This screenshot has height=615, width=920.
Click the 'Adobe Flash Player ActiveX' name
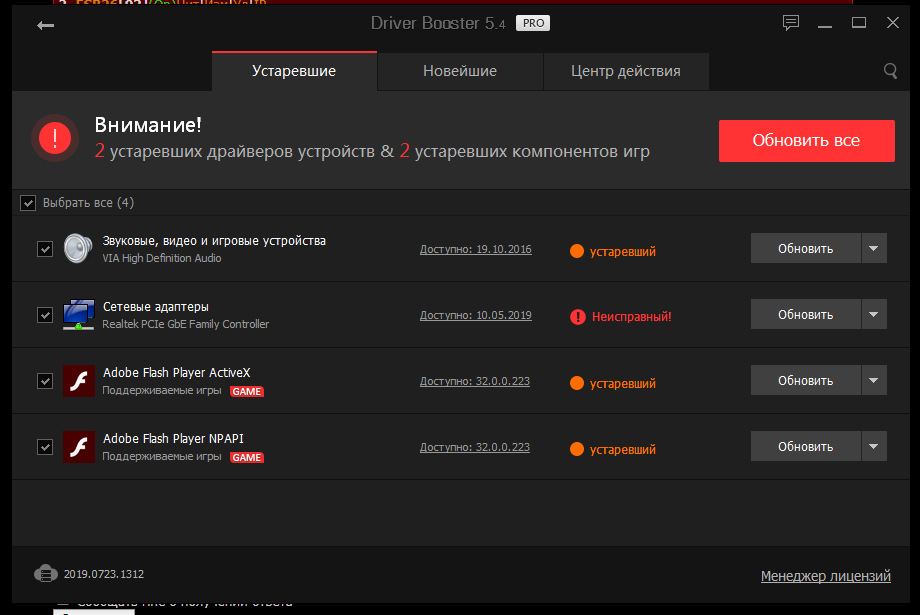[x=177, y=373]
